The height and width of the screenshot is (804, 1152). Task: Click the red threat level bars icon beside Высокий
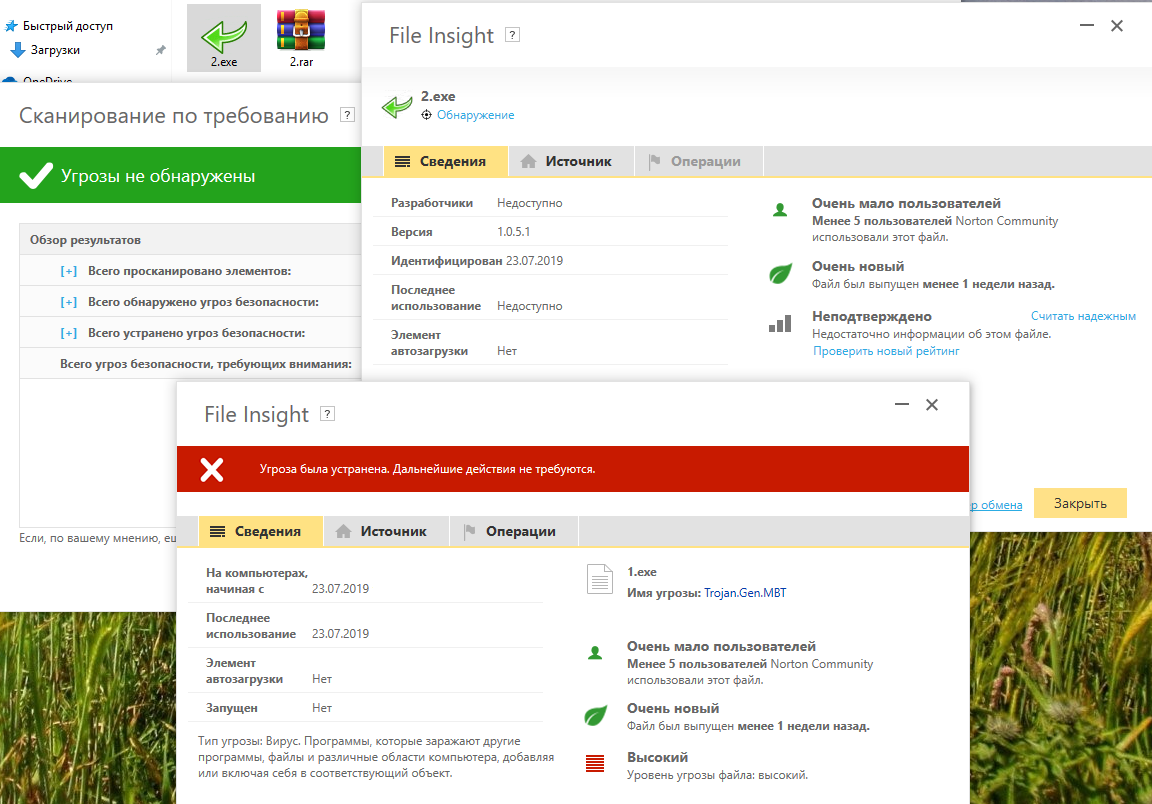[595, 764]
